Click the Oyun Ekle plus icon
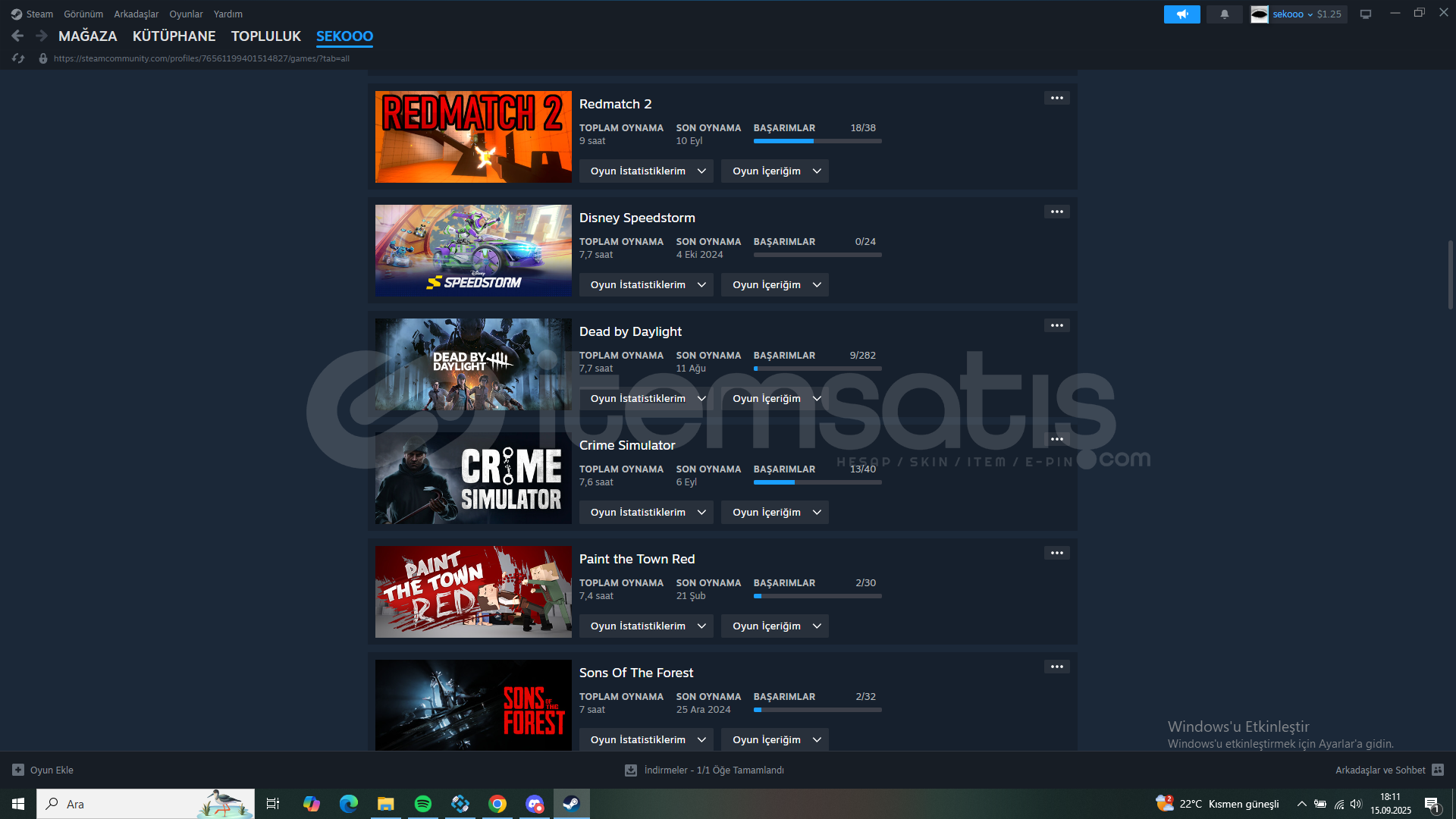 coord(18,770)
